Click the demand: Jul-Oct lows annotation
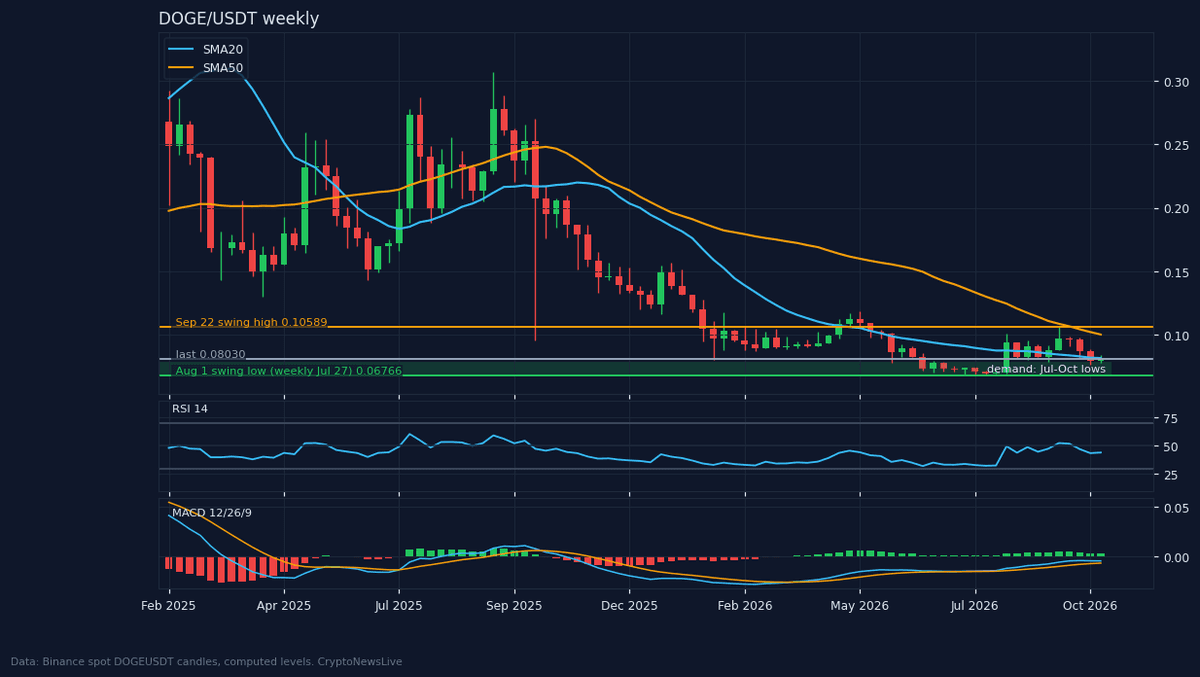Screen dimensions: 1200x677 pos(1046,369)
